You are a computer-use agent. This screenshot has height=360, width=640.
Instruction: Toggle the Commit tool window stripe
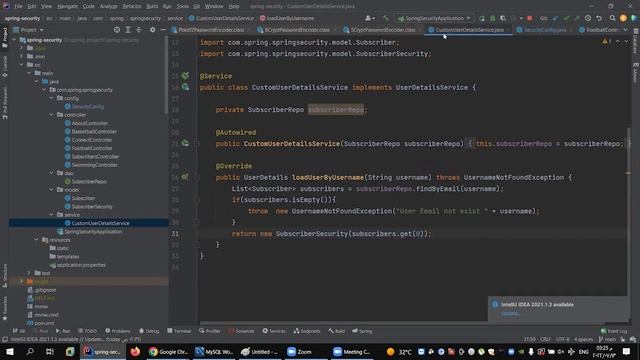(x=5, y=67)
